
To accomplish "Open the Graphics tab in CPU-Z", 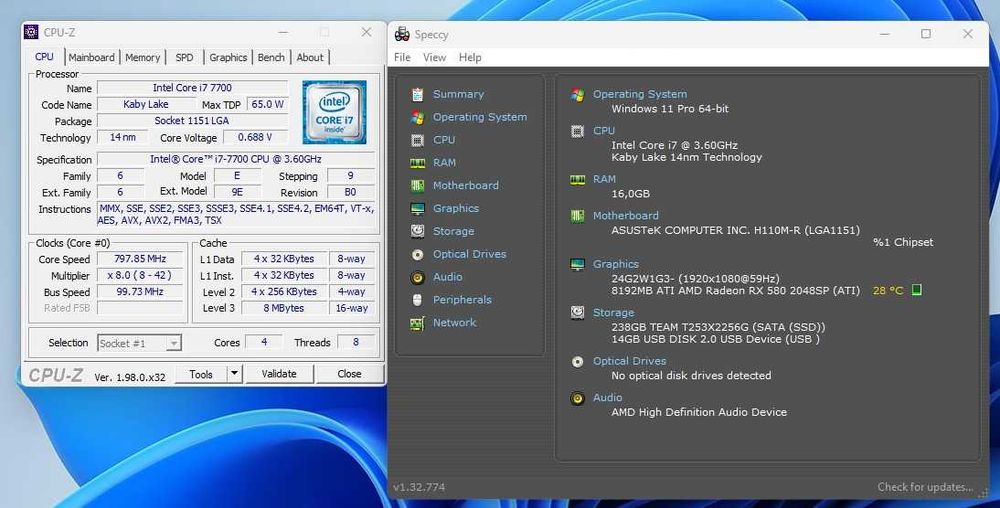I will click(x=228, y=57).
